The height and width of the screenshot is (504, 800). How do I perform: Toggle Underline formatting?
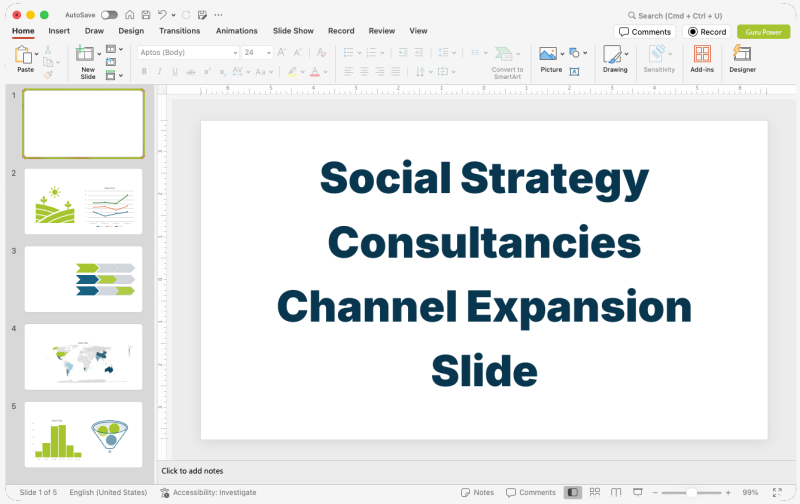pos(175,71)
